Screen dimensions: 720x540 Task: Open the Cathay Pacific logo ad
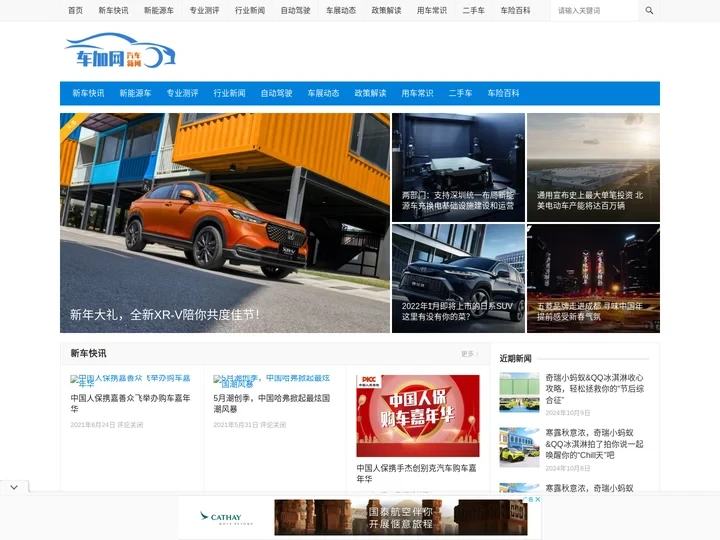point(226,518)
